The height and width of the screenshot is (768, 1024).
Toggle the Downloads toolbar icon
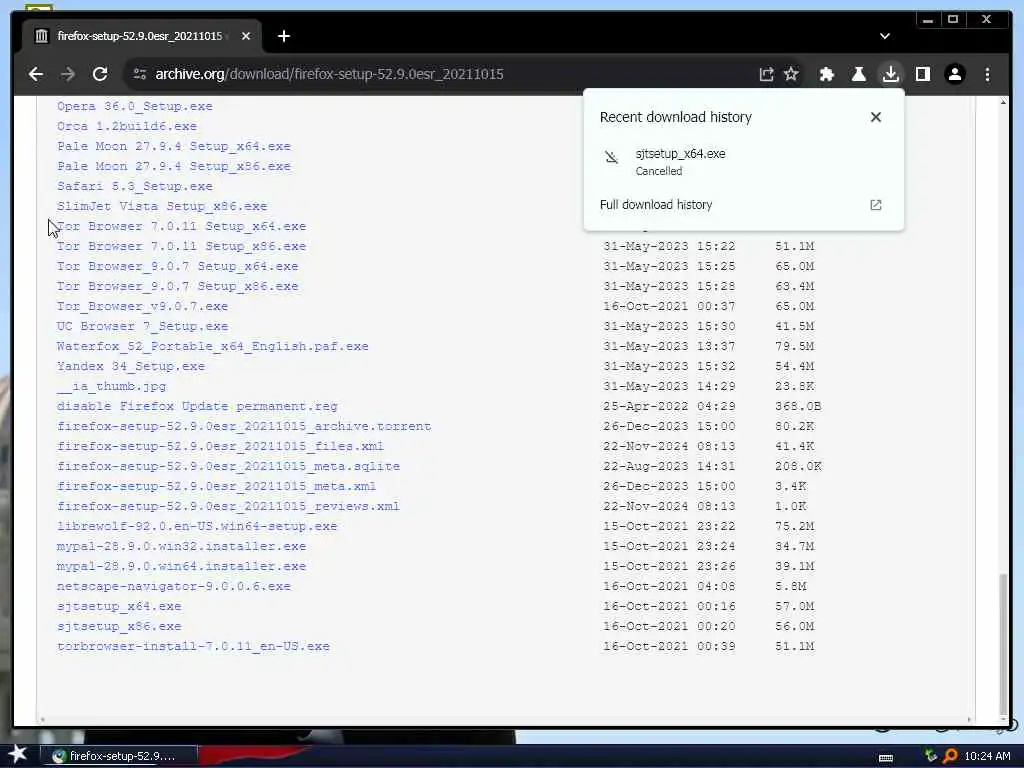coord(891,74)
